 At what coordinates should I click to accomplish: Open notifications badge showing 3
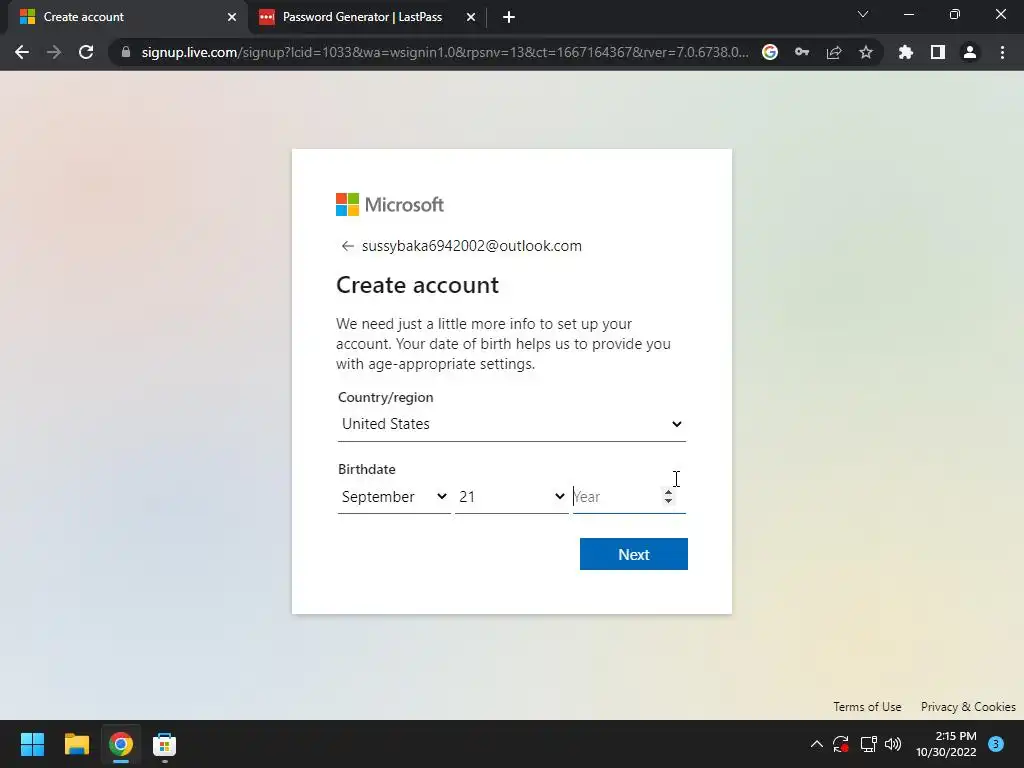click(996, 744)
